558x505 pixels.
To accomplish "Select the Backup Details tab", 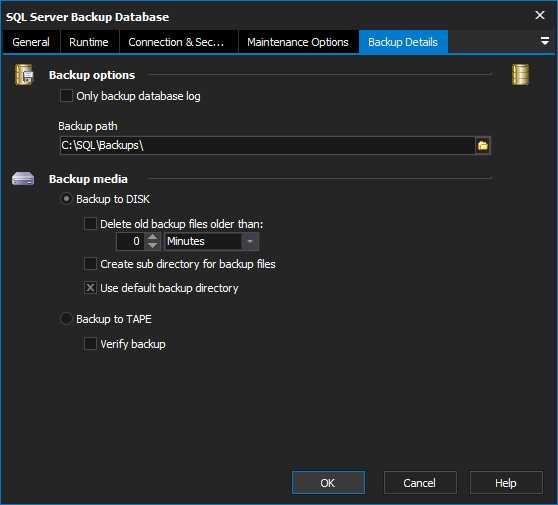I will point(403,42).
